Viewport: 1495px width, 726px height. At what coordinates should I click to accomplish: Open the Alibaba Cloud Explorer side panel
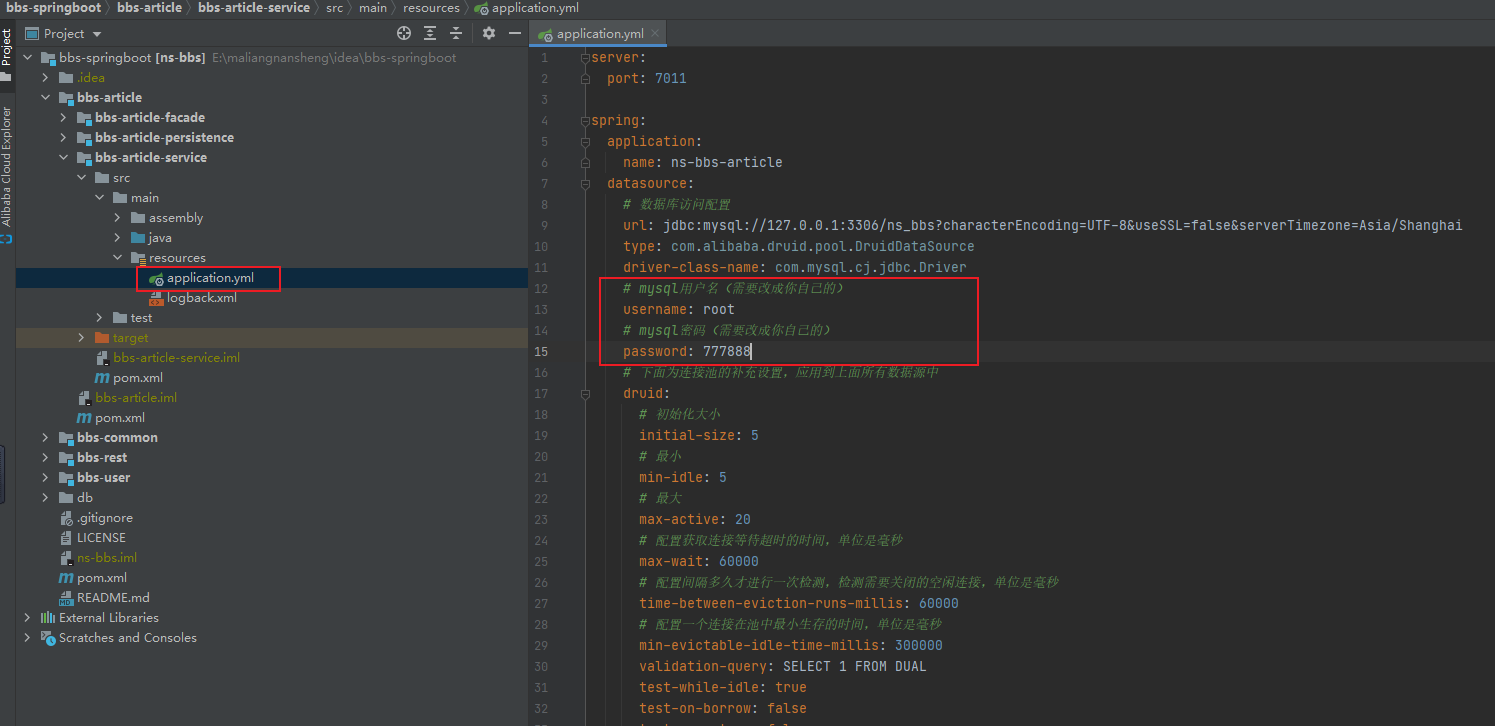click(x=7, y=166)
